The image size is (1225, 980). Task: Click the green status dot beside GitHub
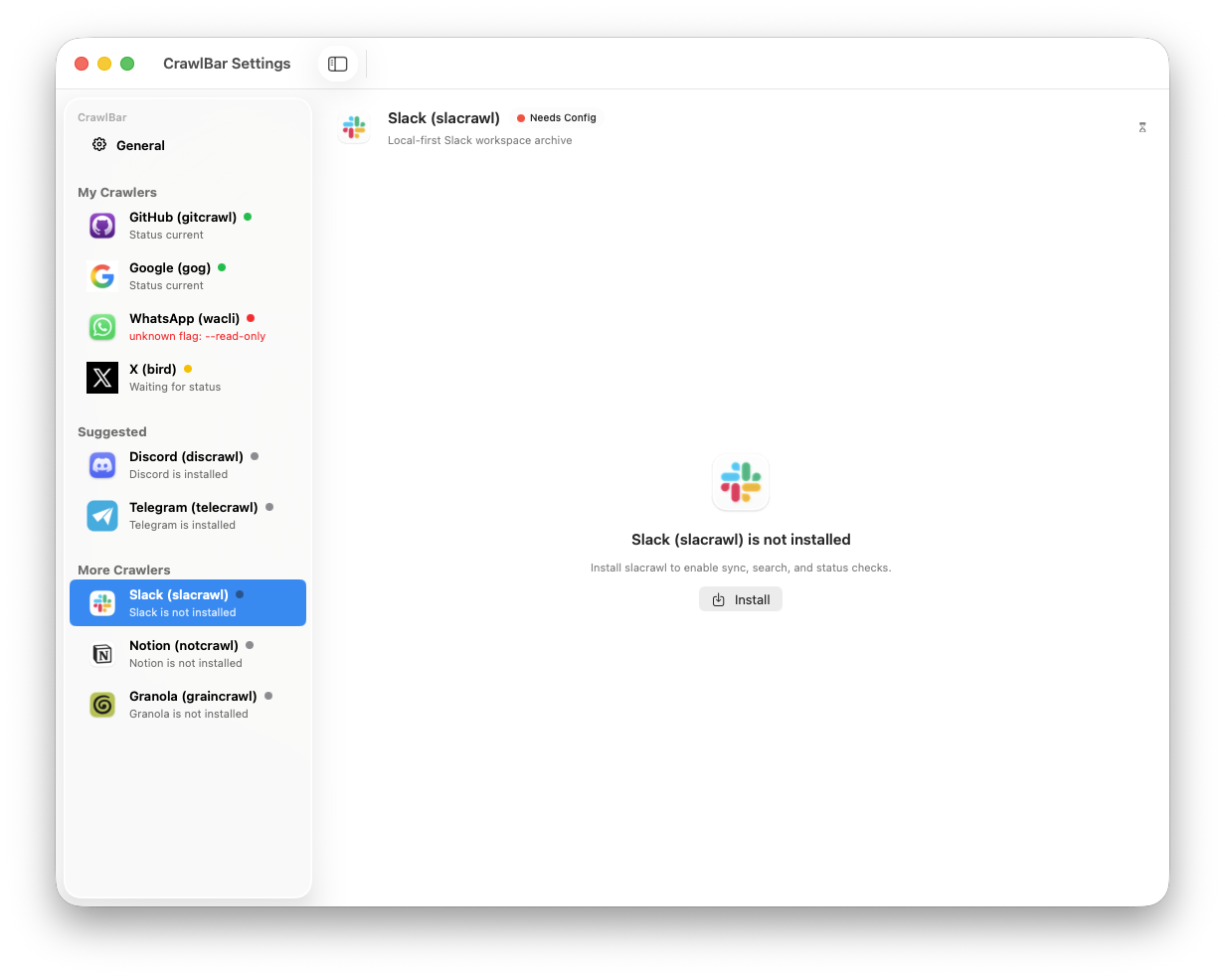click(x=248, y=217)
